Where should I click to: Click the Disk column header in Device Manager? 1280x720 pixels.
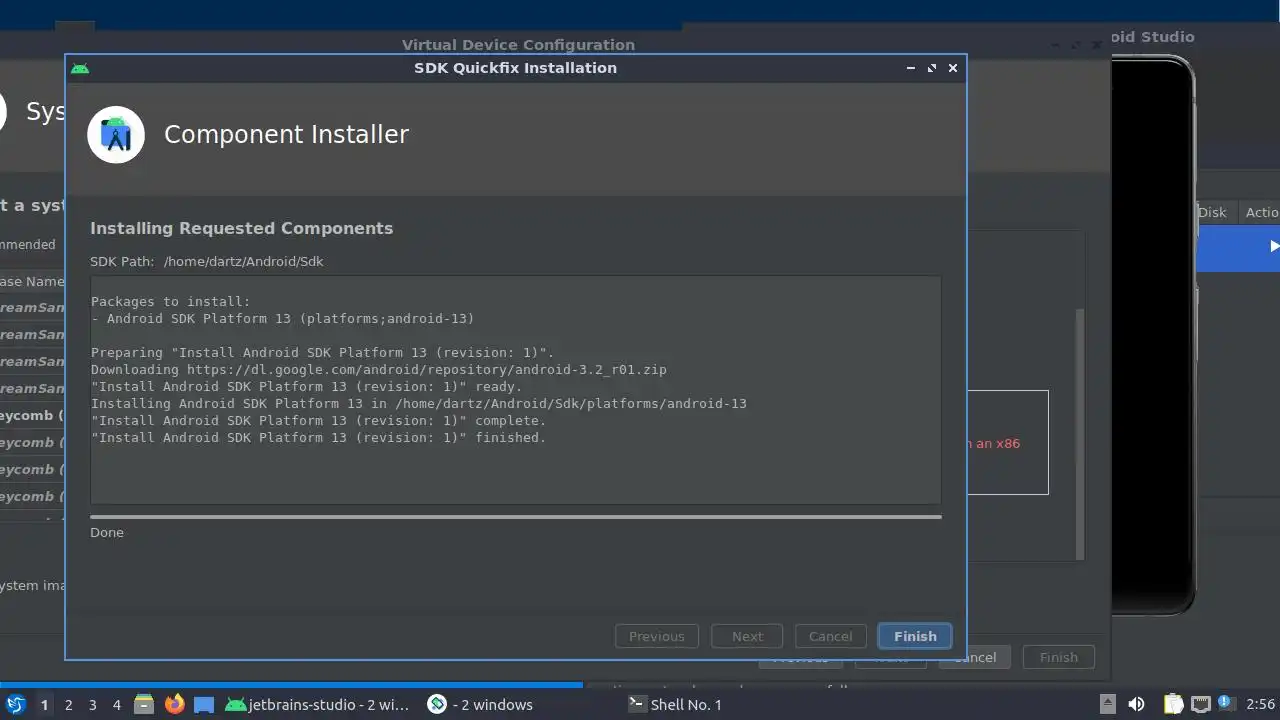coord(1212,212)
